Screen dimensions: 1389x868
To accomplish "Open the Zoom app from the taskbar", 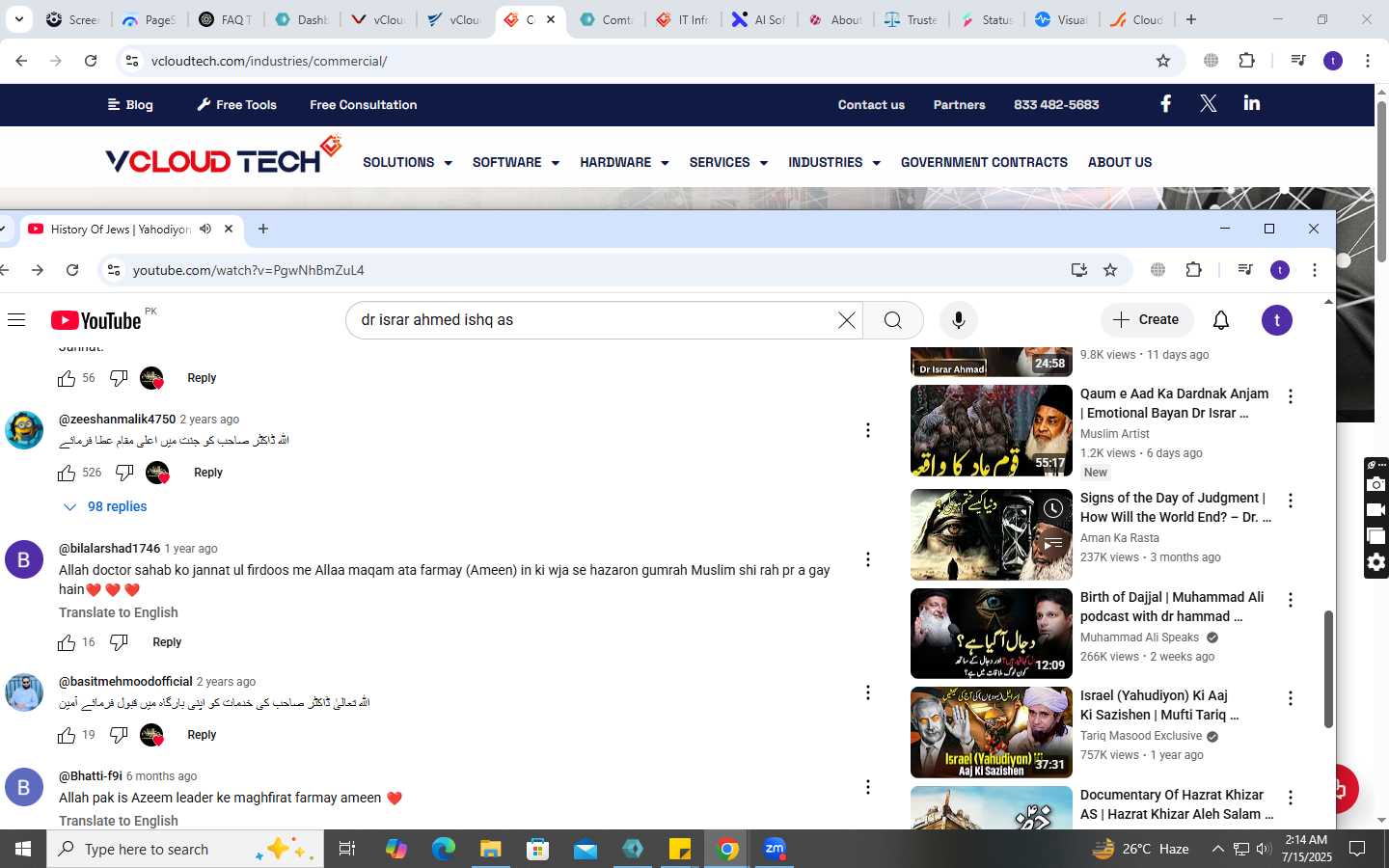I will [x=775, y=849].
